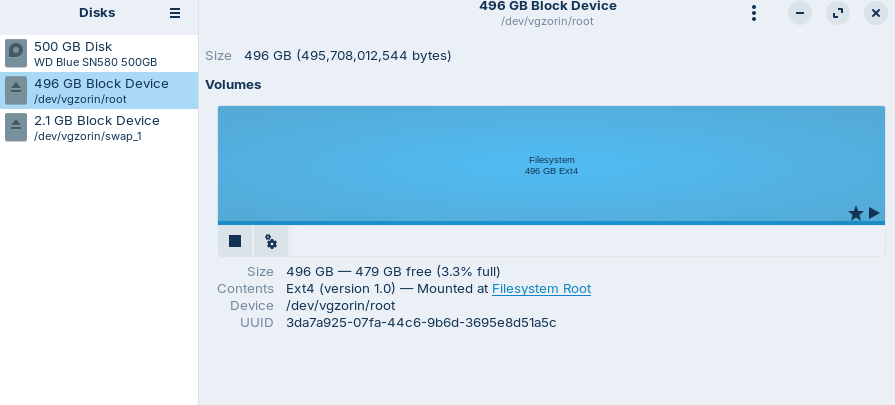This screenshot has width=895, height=405.
Task: Open the Filesystem Root mount point link
Action: (x=541, y=289)
